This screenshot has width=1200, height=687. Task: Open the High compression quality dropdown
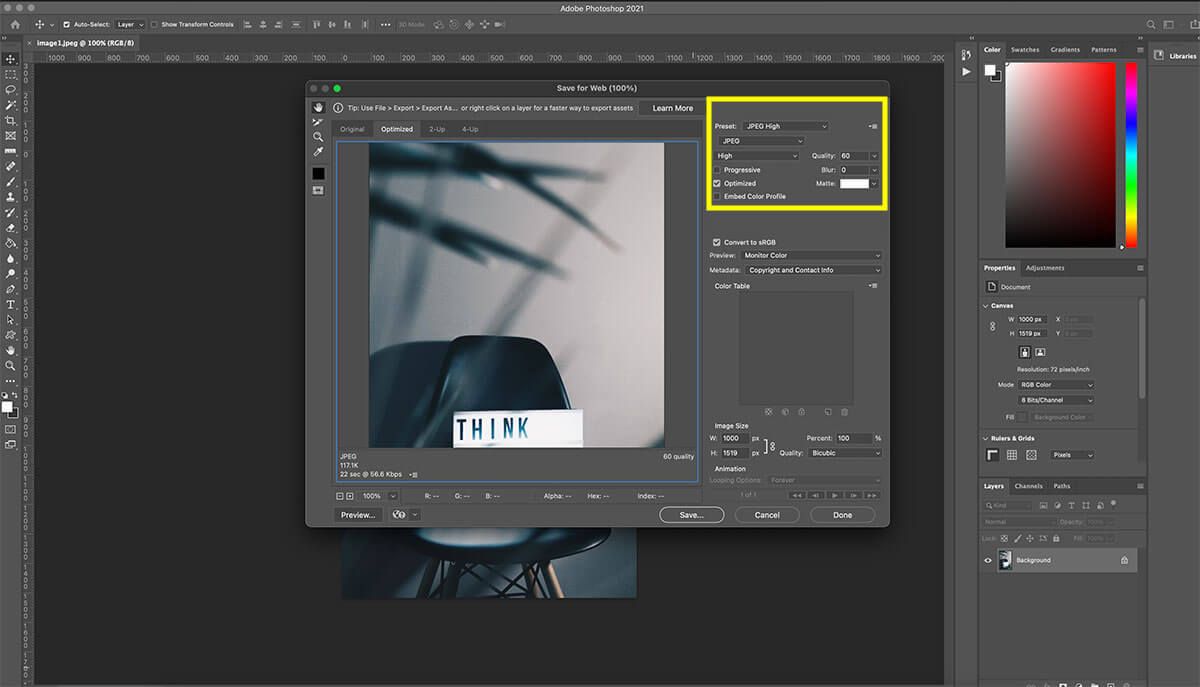click(x=759, y=156)
